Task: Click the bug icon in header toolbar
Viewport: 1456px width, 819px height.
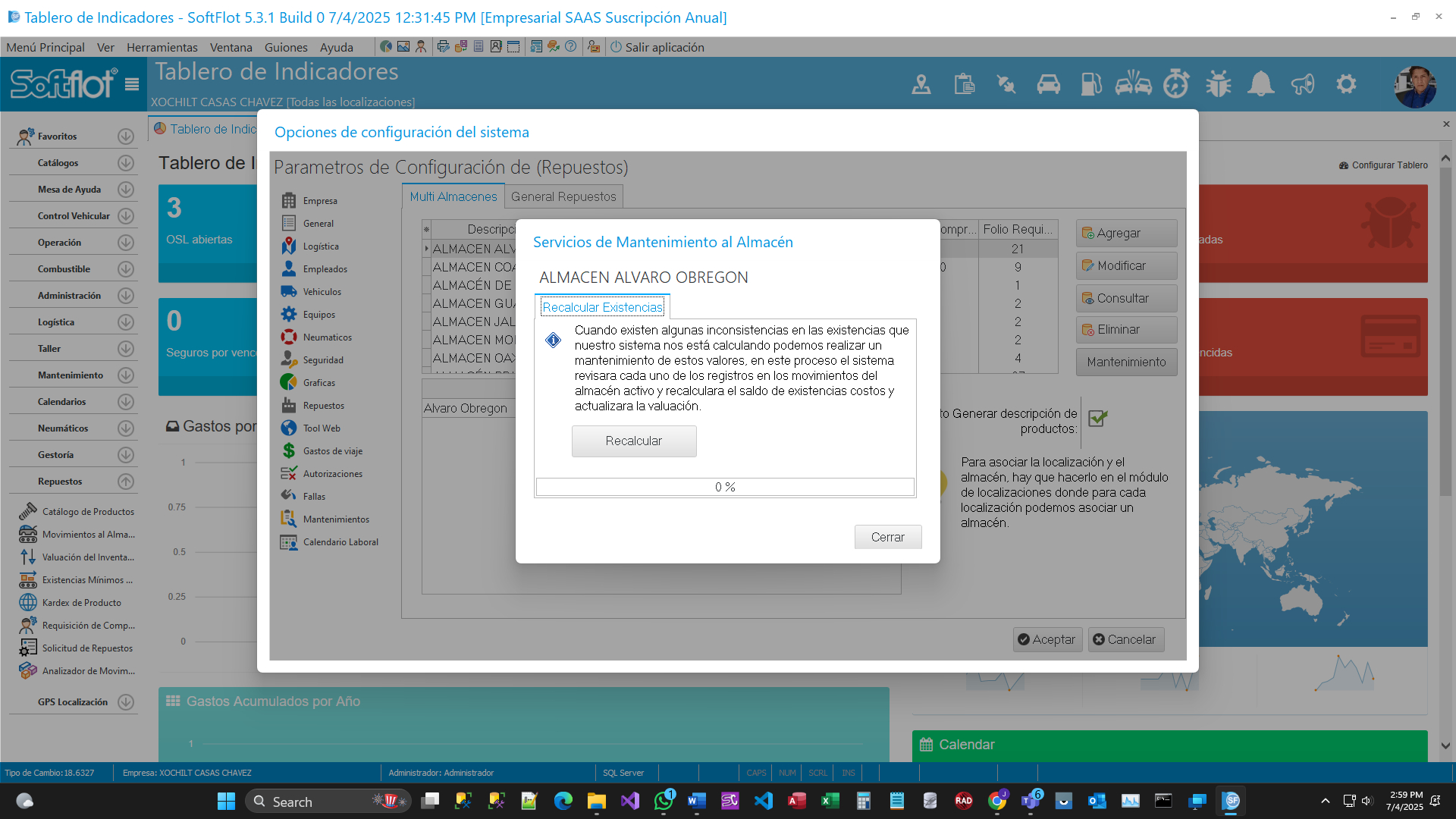Action: click(1219, 84)
